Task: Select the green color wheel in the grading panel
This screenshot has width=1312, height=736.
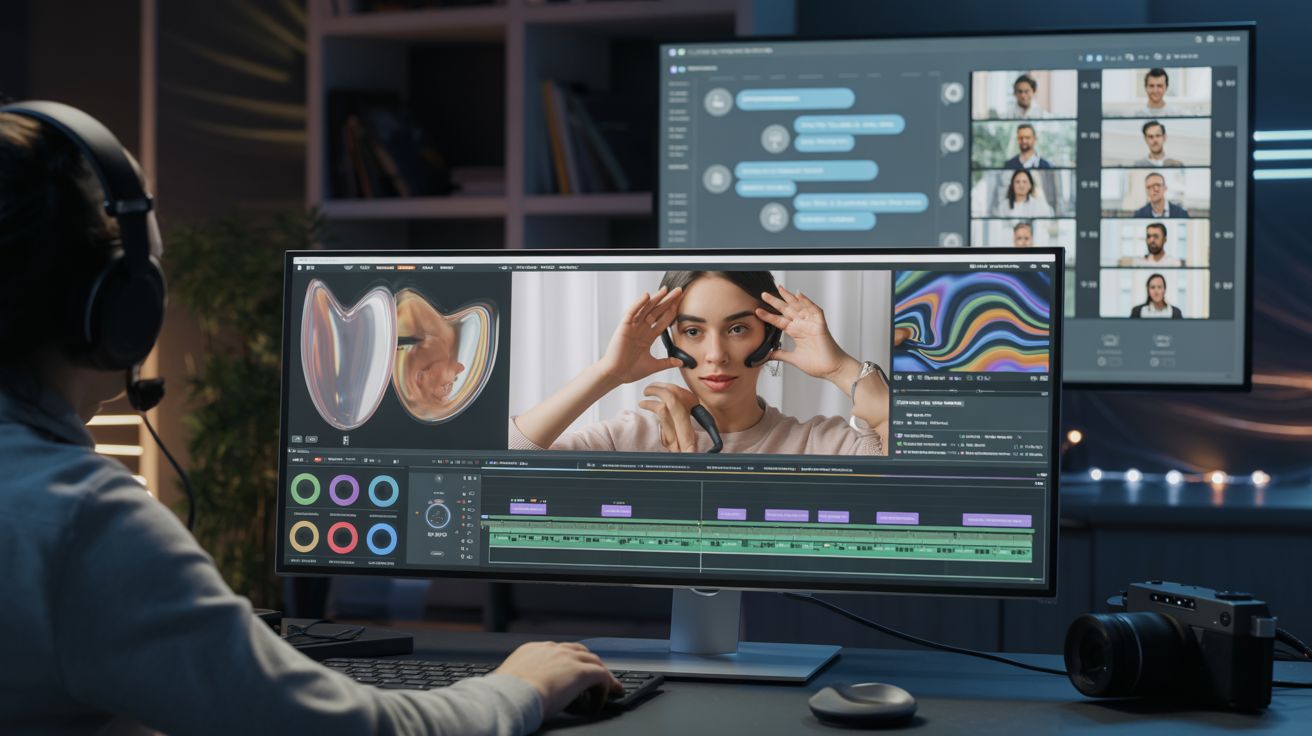Action: click(304, 491)
